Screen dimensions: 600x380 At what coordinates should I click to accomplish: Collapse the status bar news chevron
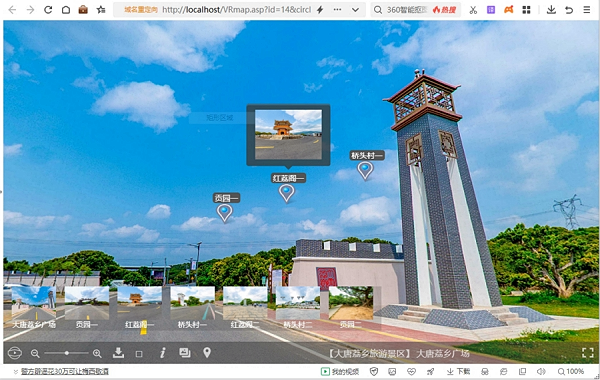(16, 372)
